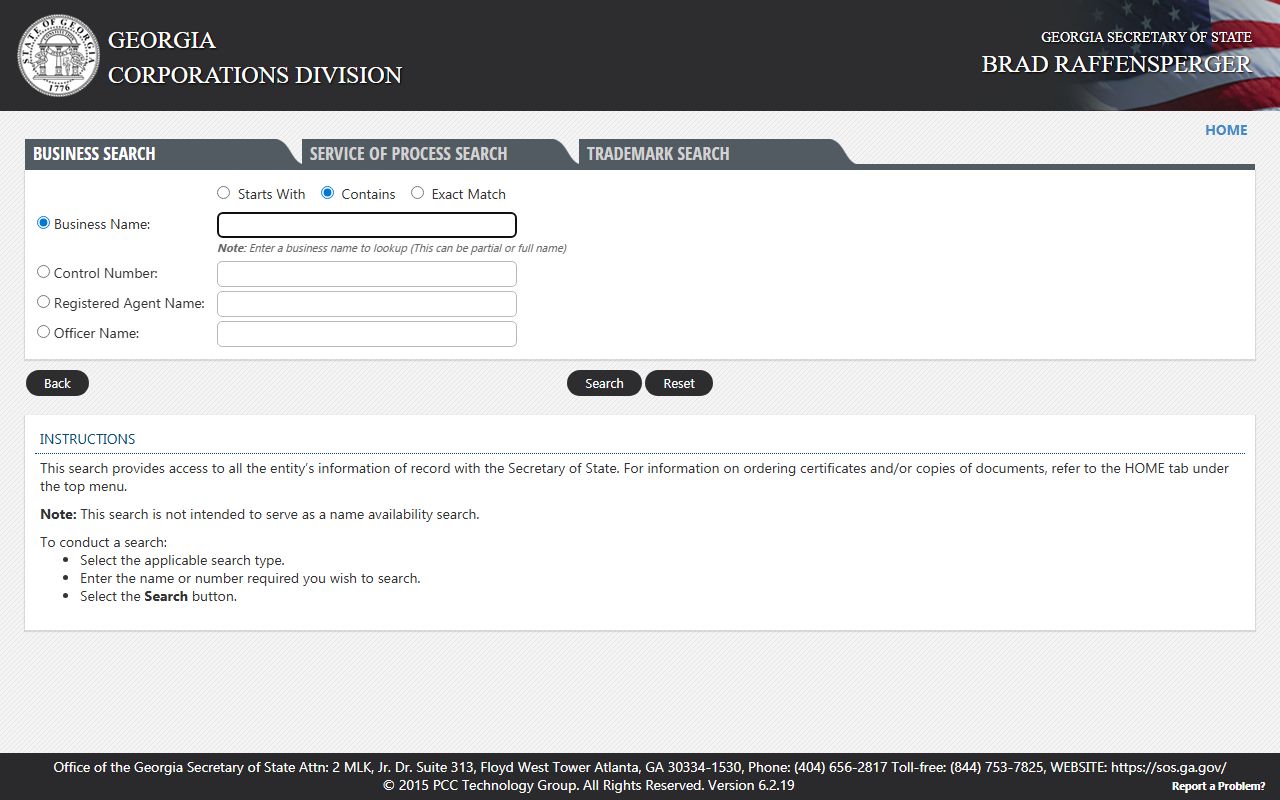Click the State of Georgia seal logo

pos(58,56)
